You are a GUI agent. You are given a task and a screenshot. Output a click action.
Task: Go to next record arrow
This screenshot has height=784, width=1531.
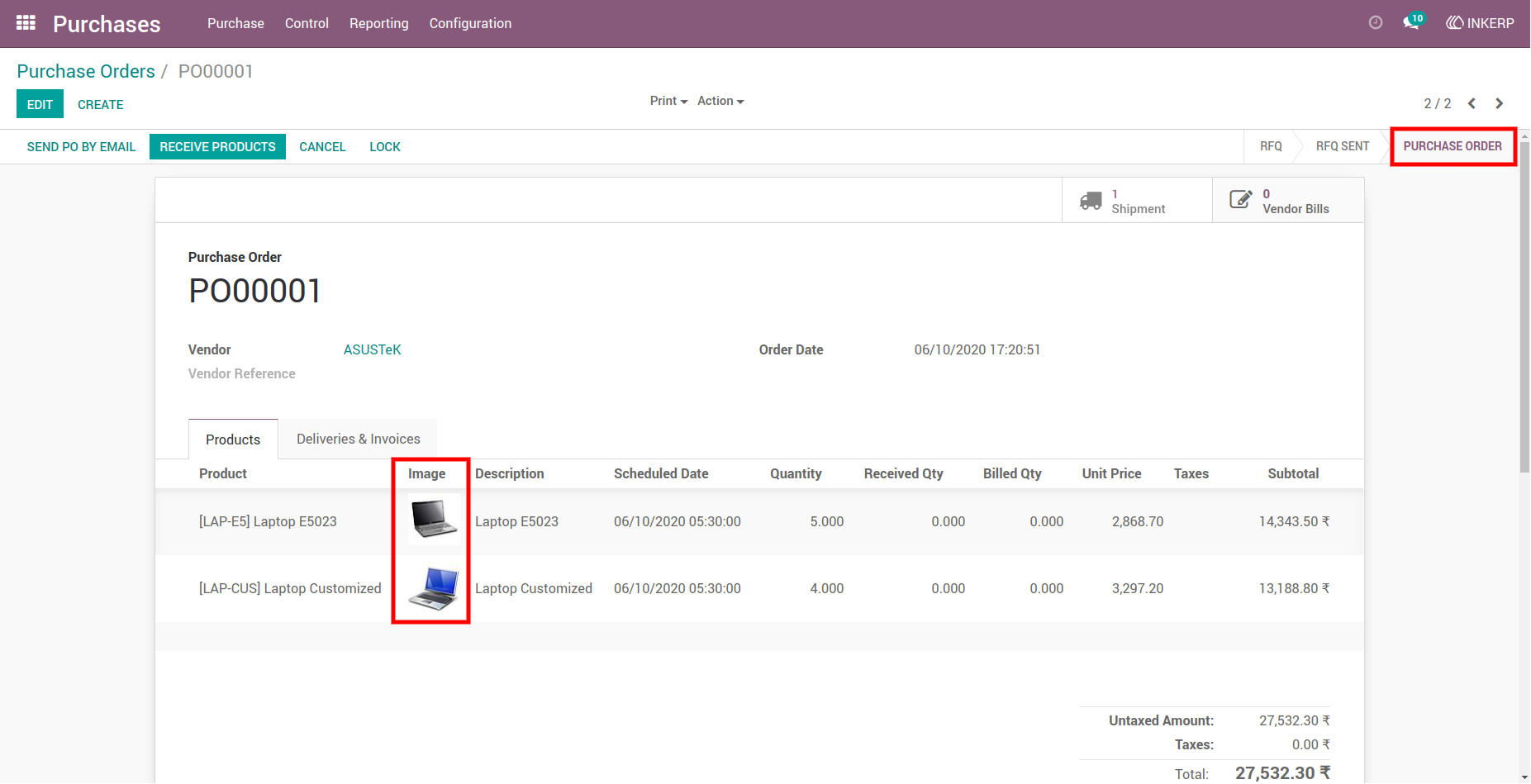[x=1500, y=103]
